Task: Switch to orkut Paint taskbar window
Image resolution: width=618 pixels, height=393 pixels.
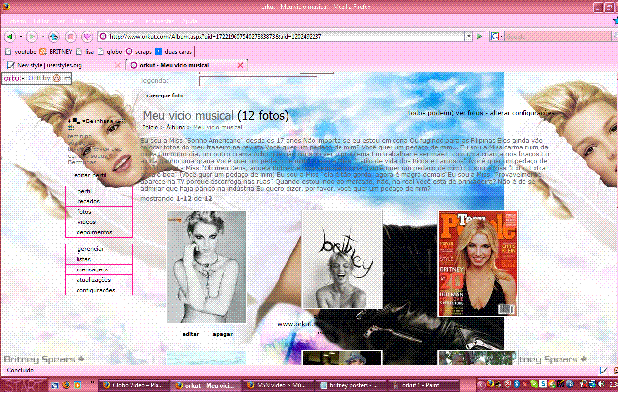Action: [423, 385]
